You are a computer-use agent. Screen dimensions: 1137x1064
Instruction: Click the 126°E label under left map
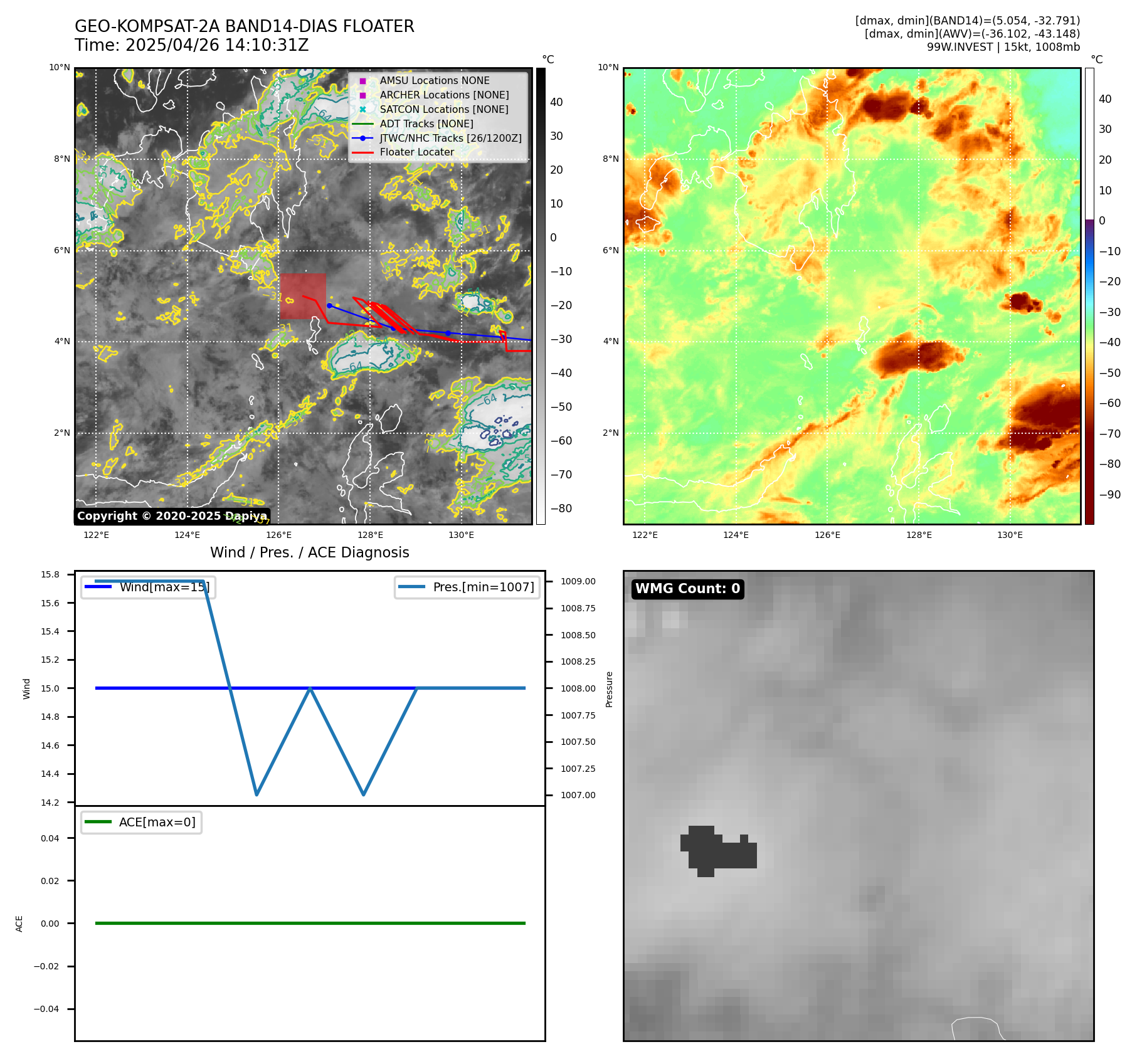click(x=278, y=535)
